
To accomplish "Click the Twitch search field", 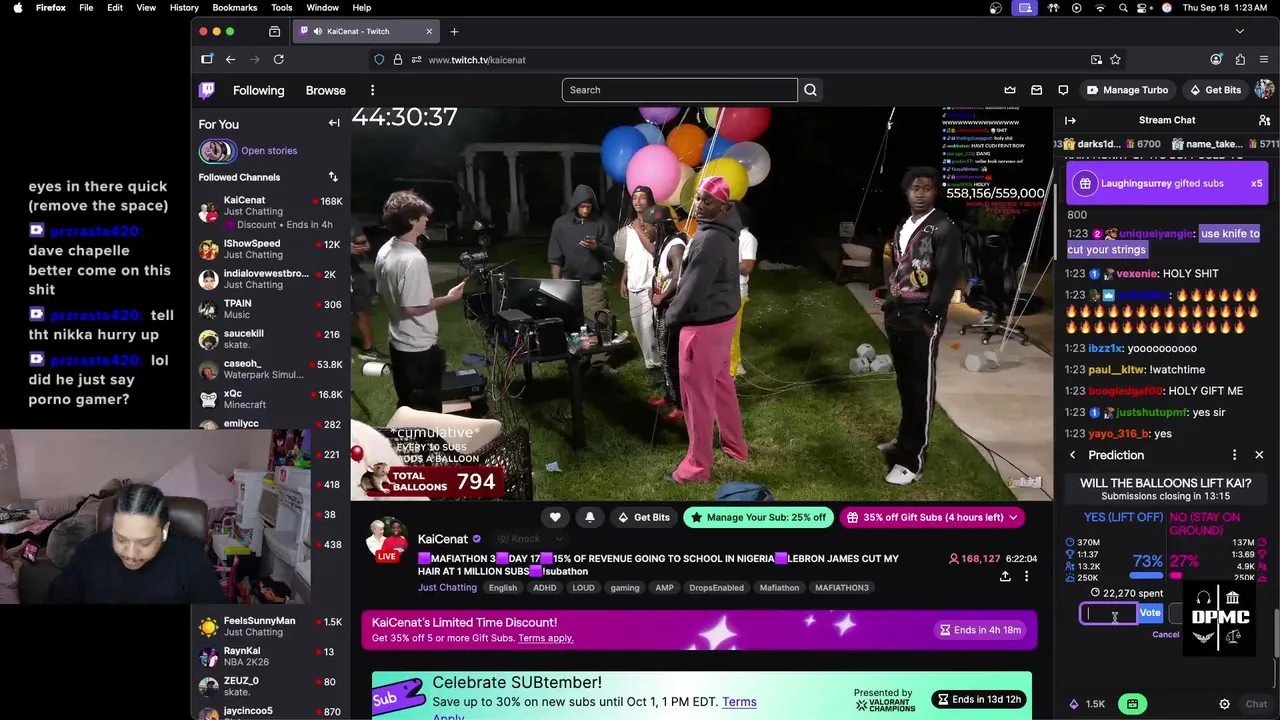I will 680,90.
